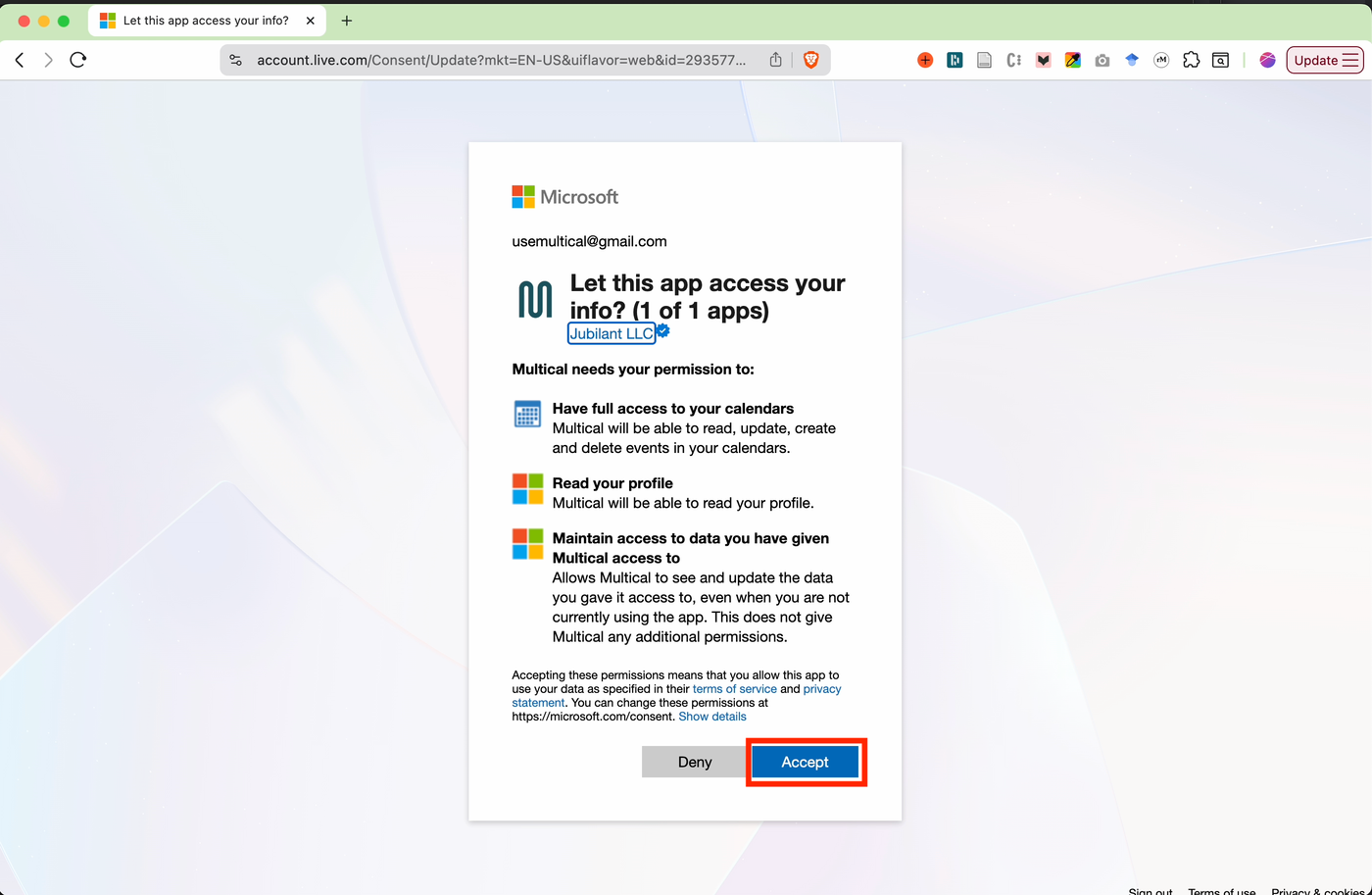Click the share page icon
This screenshot has width=1372, height=895.
coord(775,60)
